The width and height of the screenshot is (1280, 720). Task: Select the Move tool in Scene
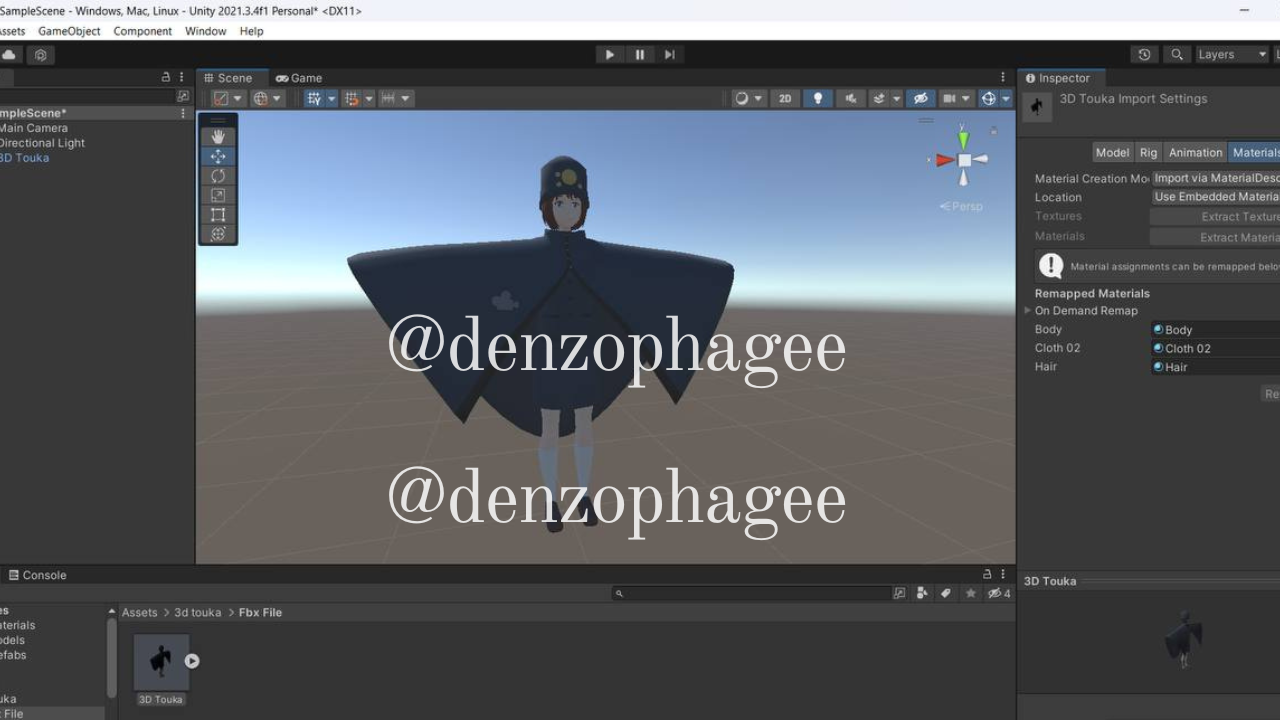click(x=218, y=156)
